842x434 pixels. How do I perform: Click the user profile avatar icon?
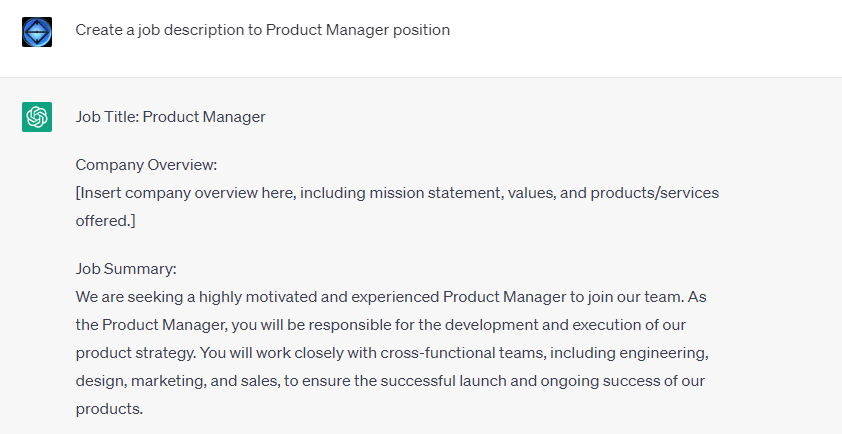coord(37,31)
